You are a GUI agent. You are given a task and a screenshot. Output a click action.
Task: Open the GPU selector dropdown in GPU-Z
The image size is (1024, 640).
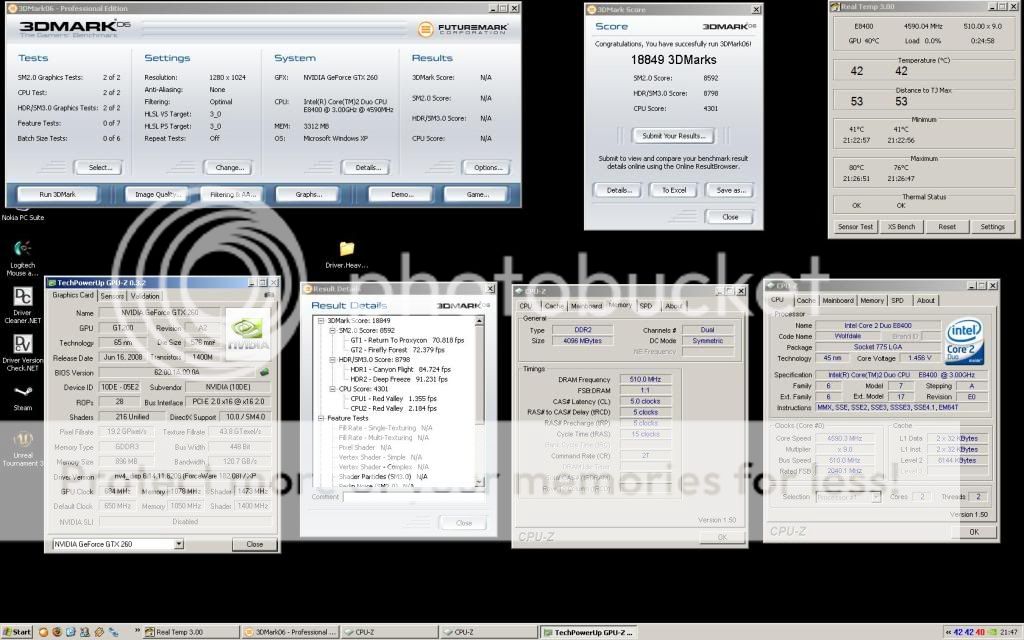(x=178, y=544)
